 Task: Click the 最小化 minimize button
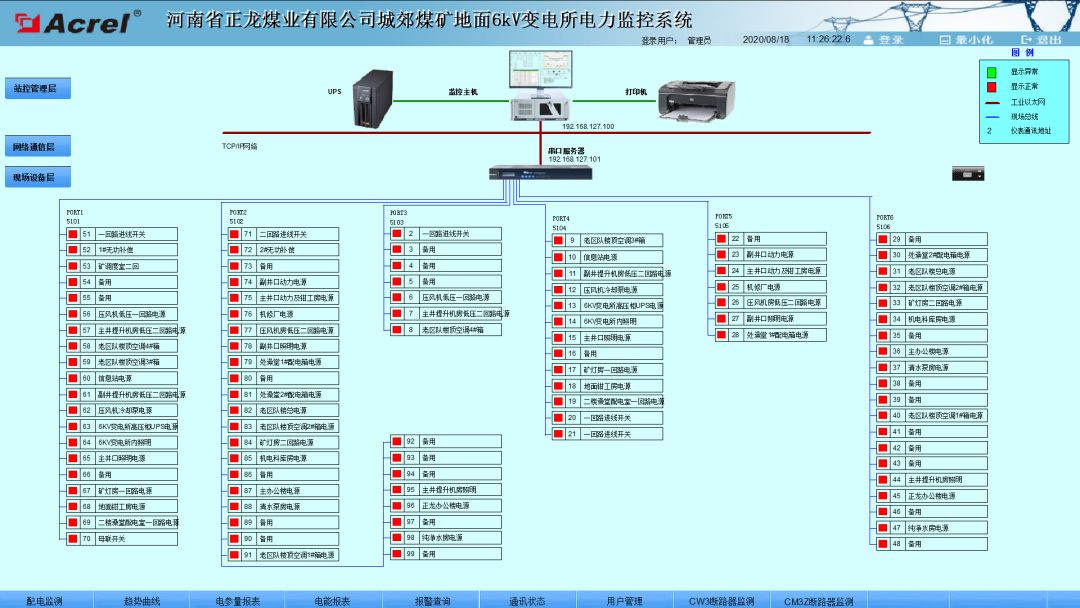(966, 40)
